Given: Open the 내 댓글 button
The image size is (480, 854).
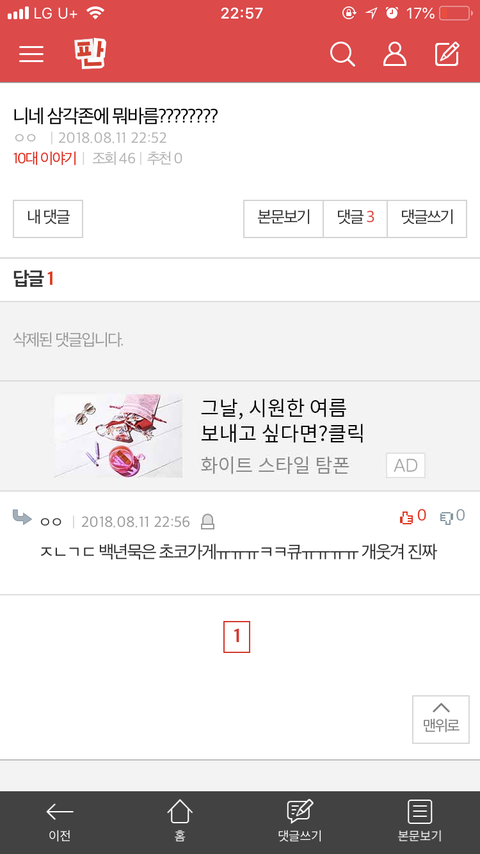Looking at the screenshot, I should (48, 219).
